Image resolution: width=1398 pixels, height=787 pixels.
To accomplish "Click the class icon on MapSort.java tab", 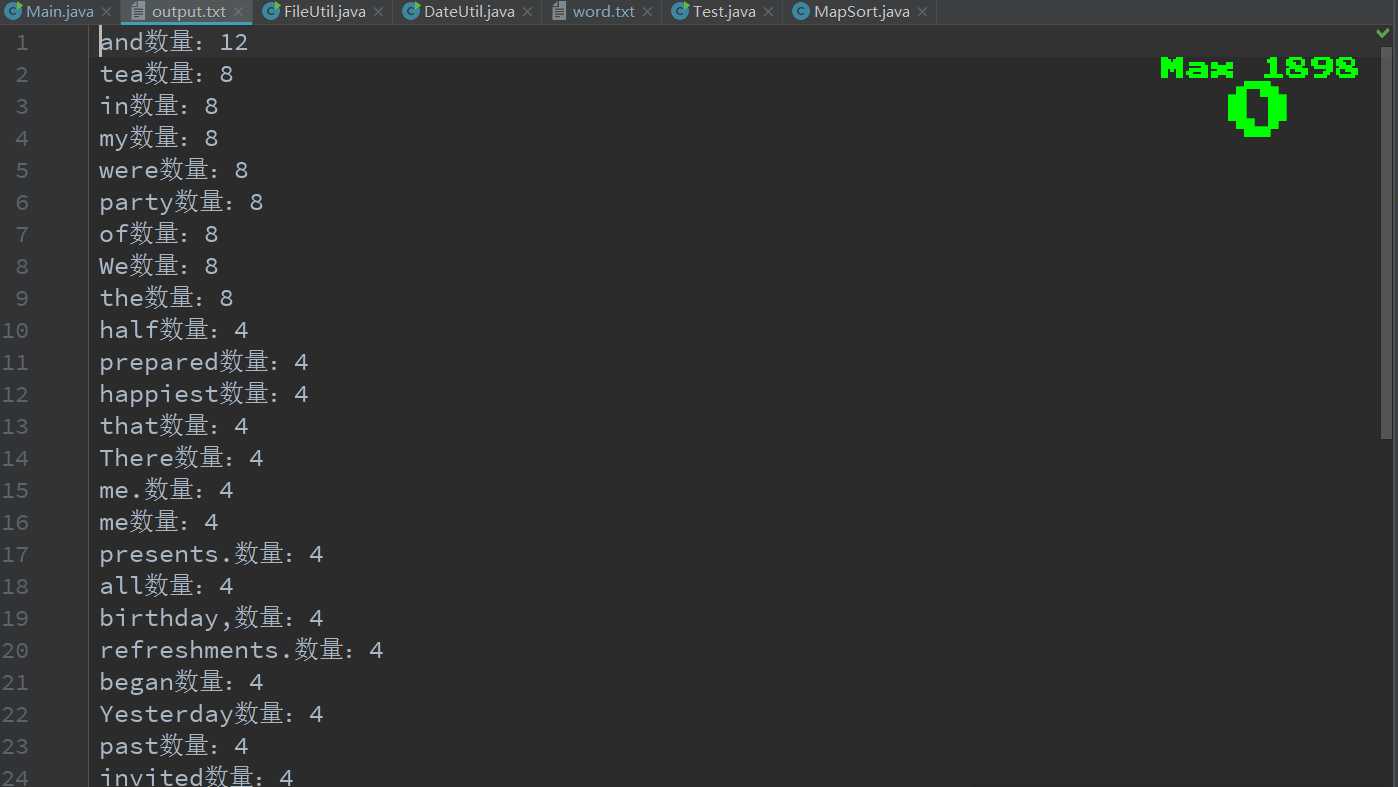I will click(x=801, y=12).
